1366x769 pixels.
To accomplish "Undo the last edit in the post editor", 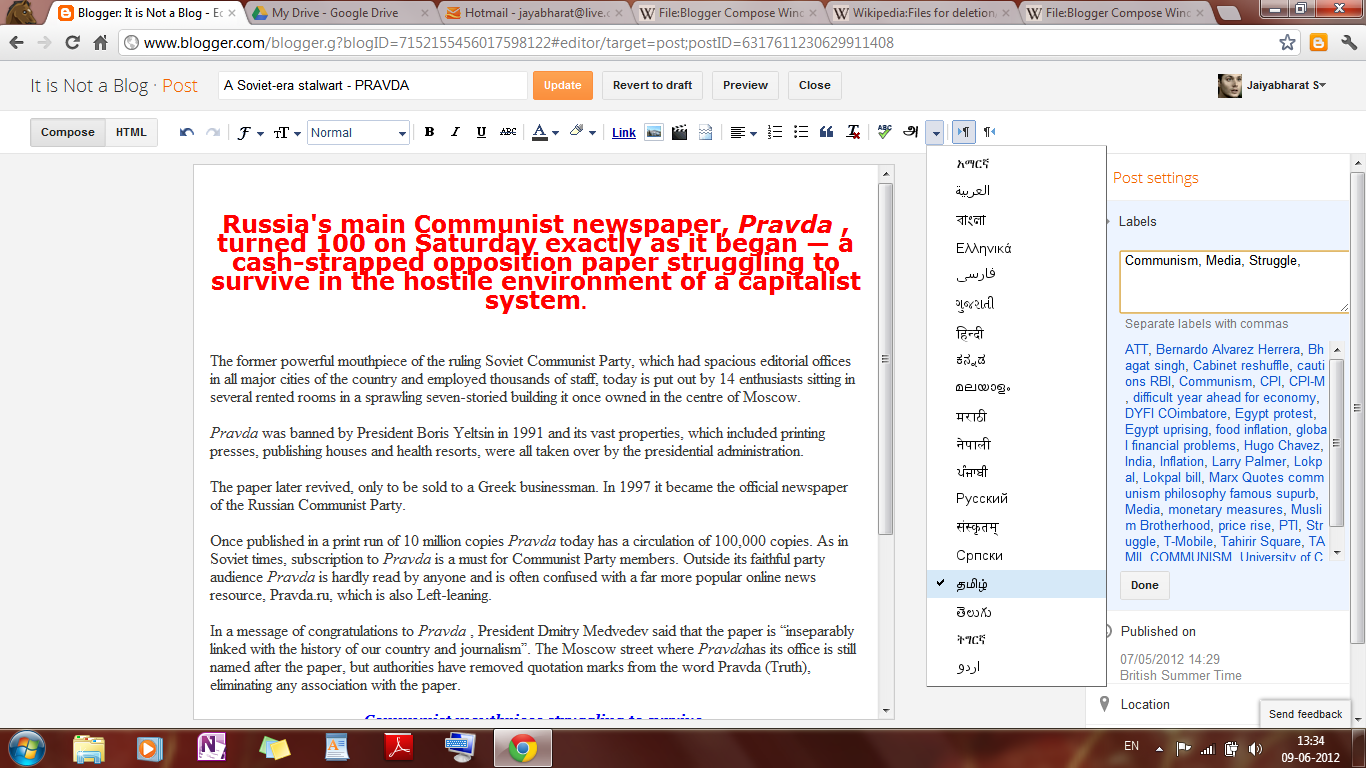I will click(x=187, y=132).
